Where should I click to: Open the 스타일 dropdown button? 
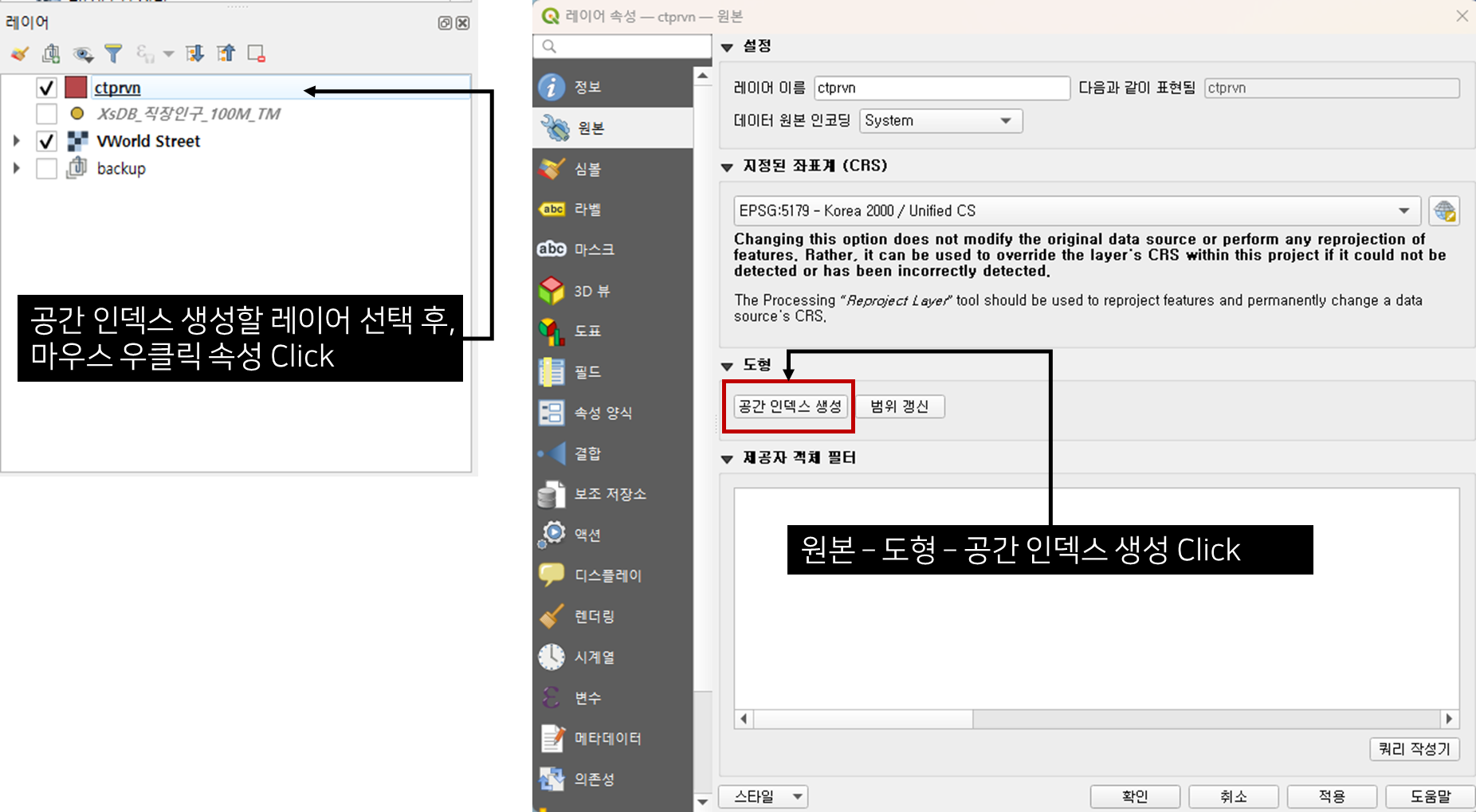click(x=764, y=796)
